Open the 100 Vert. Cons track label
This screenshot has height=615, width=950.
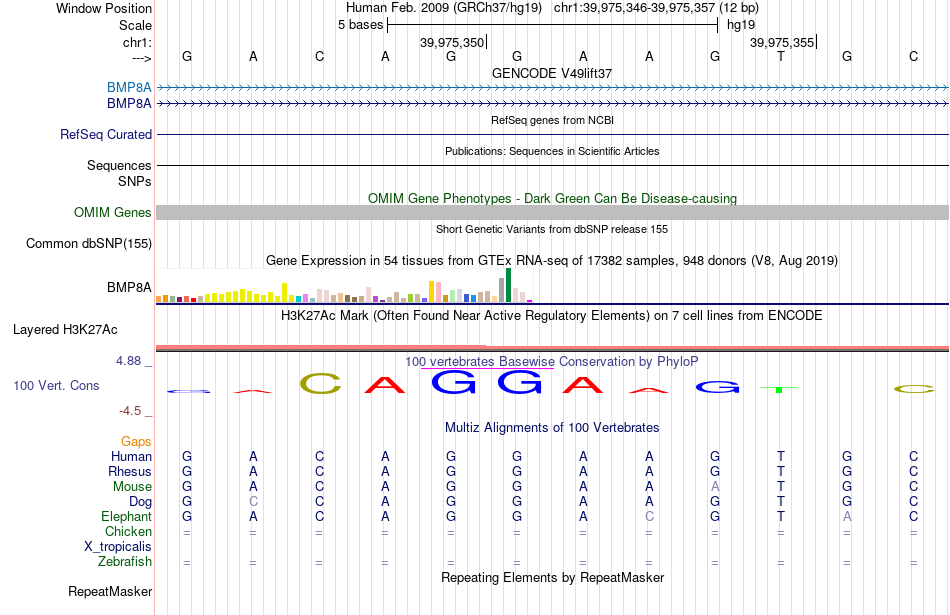(x=56, y=385)
